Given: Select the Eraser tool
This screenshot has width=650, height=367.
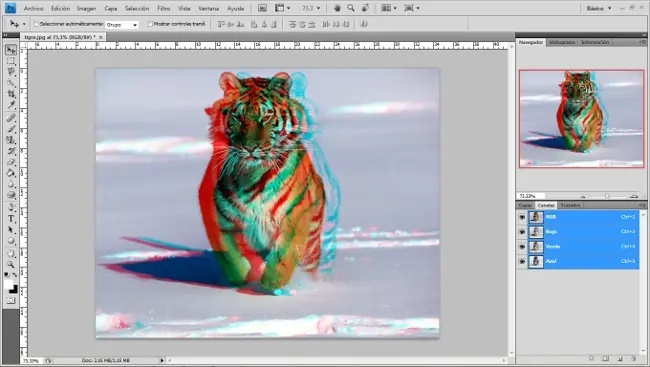Looking at the screenshot, I should coord(11,162).
